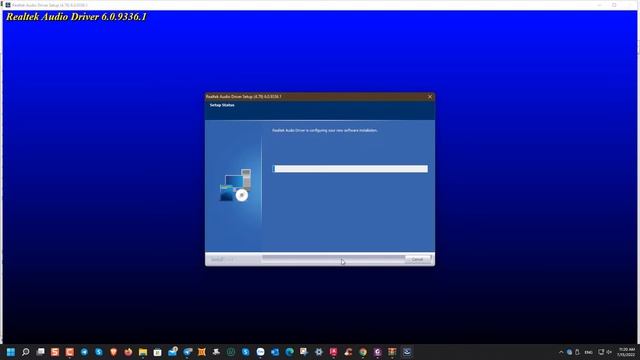Open the Mail app with notification badge
This screenshot has width=640, height=360.
click(x=172, y=352)
